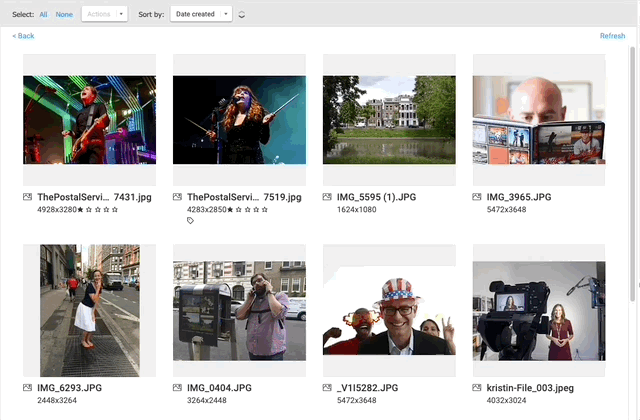Select None to clear selection
The image size is (640, 420).
(x=64, y=15)
